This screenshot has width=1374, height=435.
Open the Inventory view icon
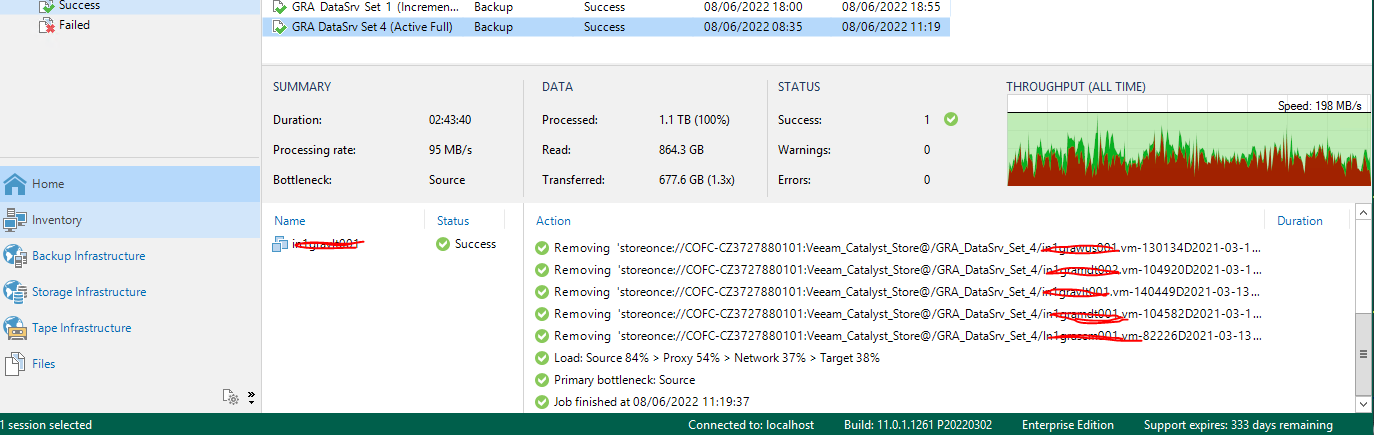(x=15, y=220)
